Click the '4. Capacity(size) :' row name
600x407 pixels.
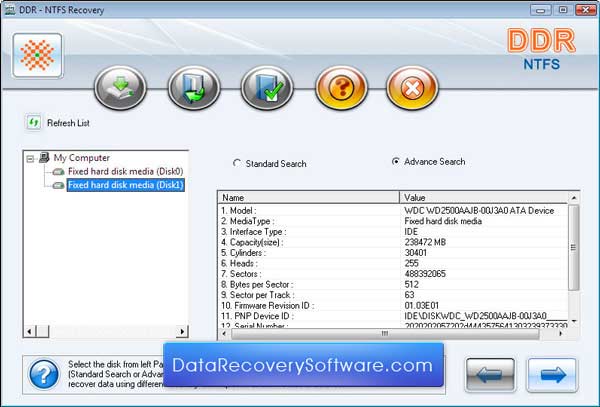(252, 242)
